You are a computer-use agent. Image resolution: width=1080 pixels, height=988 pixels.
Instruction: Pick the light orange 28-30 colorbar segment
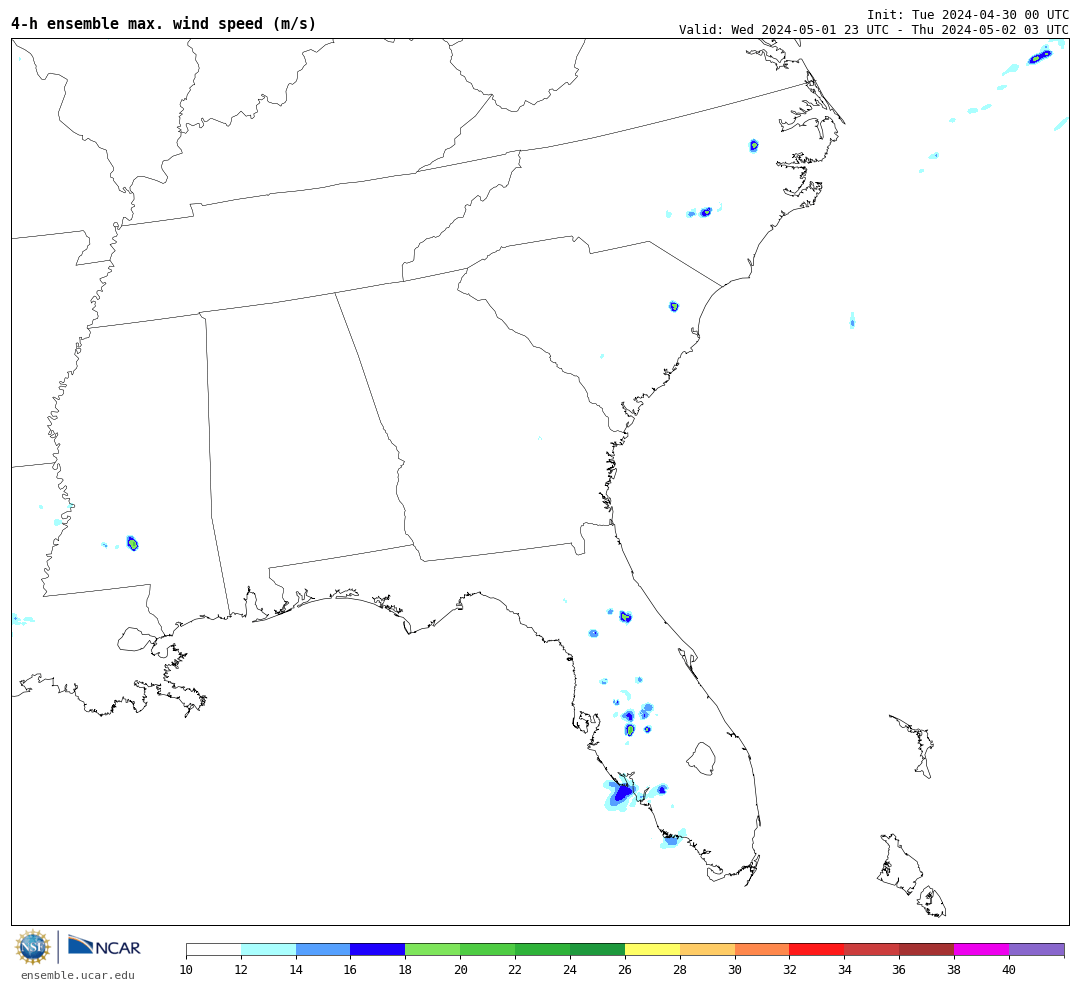(707, 949)
